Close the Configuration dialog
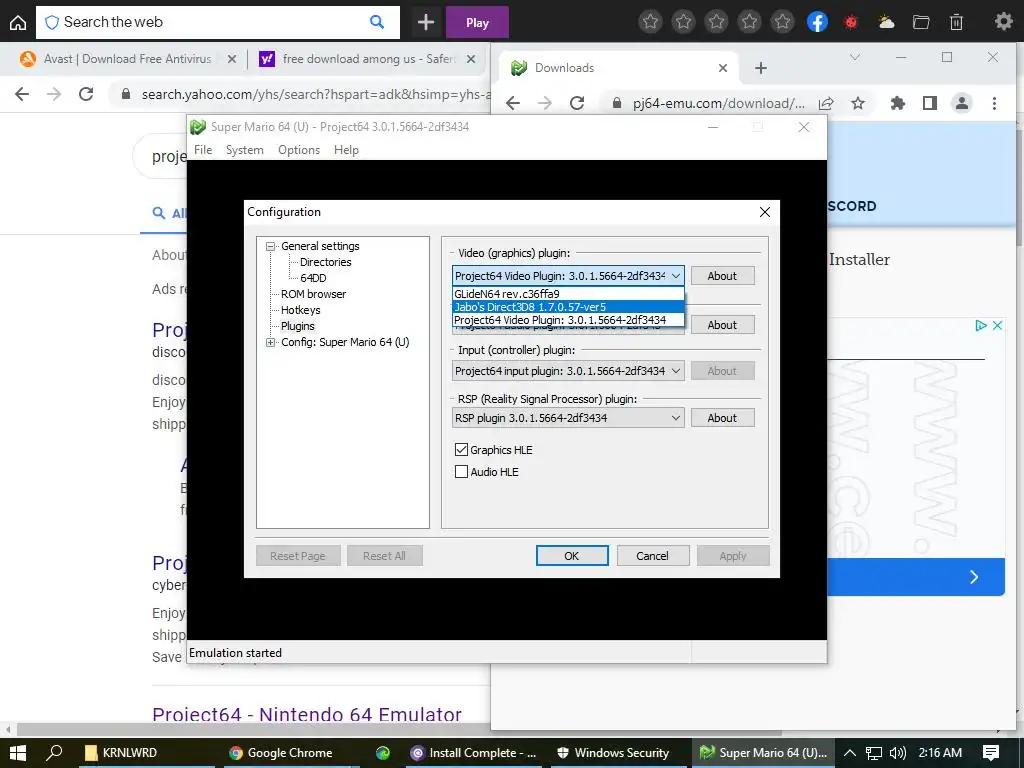The height and width of the screenshot is (768, 1024). click(765, 212)
